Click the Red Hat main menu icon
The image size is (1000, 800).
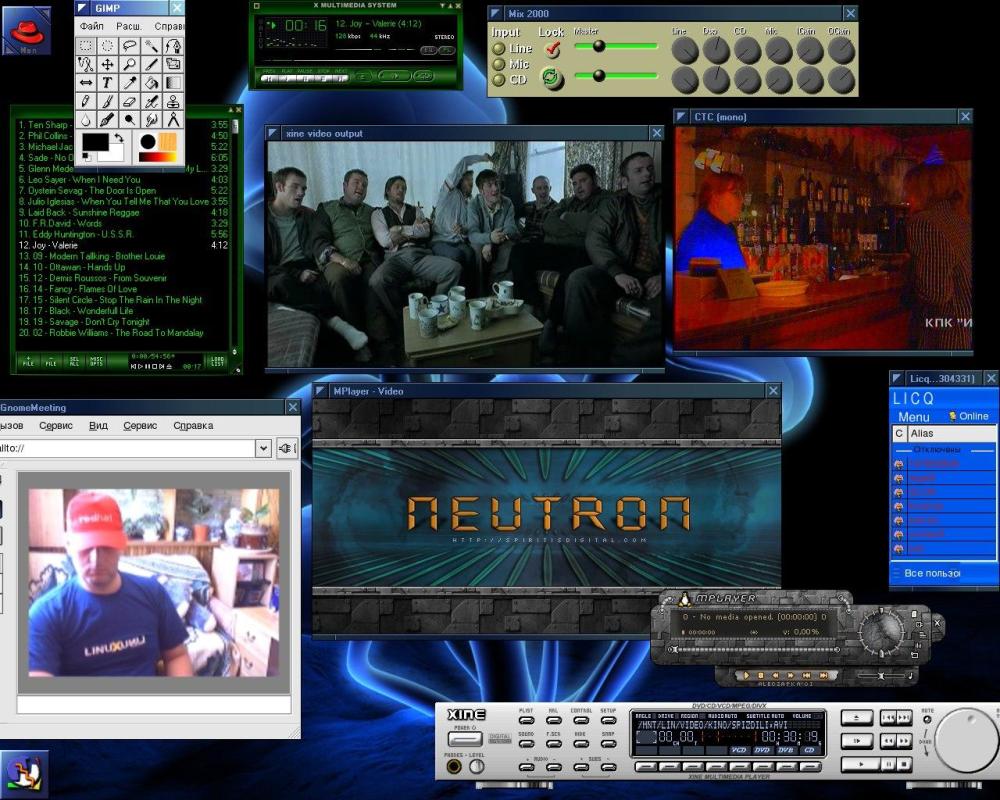coord(26,30)
